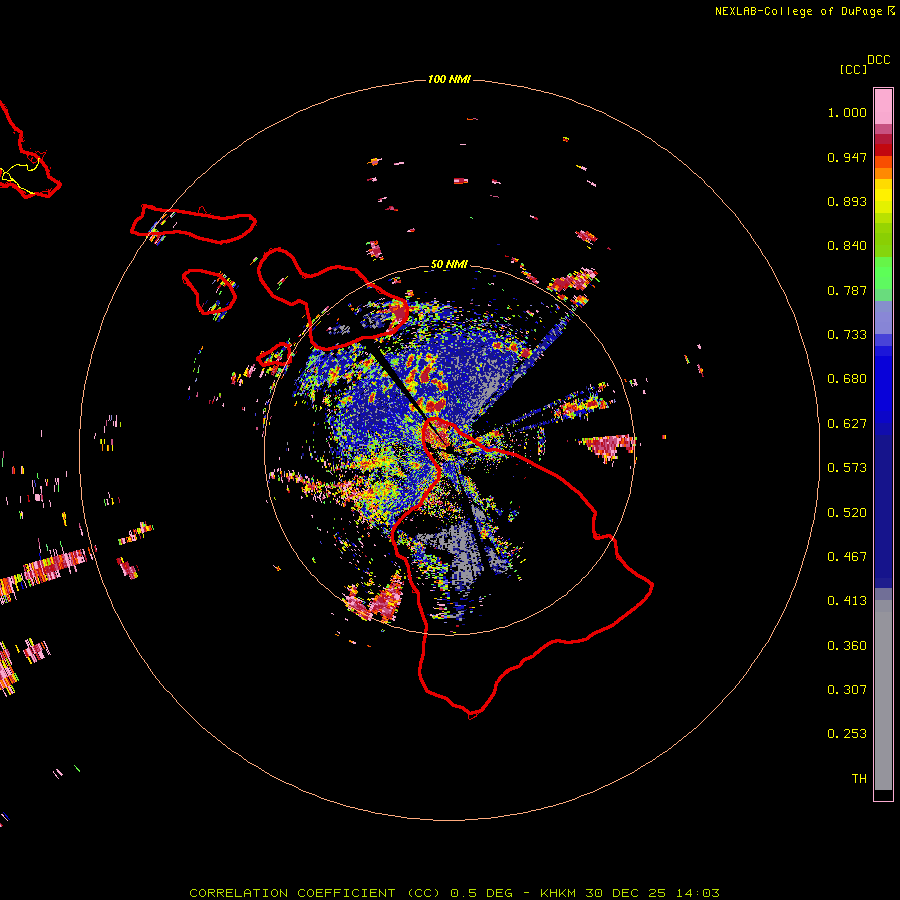This screenshot has height=900, width=900.
Task: Click the 0.413 scale value
Action: click(847, 601)
